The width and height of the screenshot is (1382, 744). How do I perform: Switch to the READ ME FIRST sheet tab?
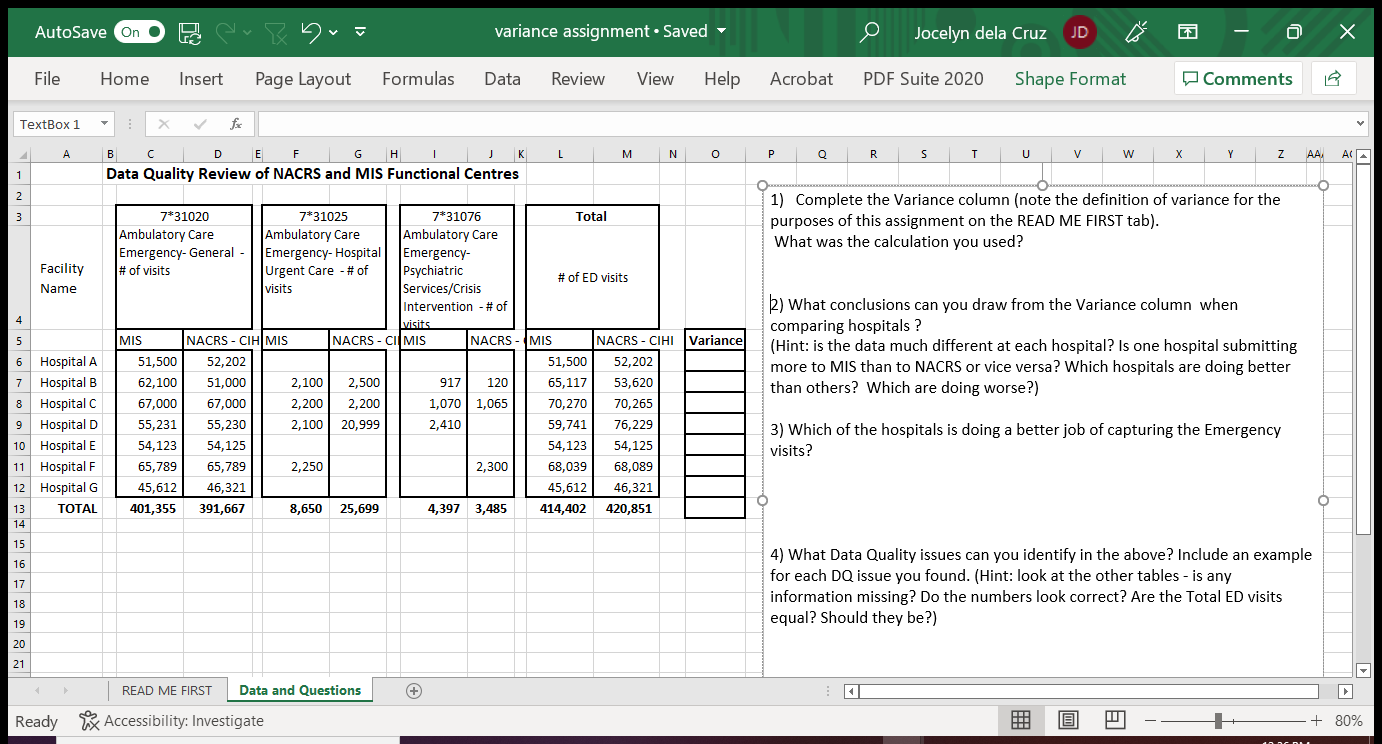pos(167,690)
